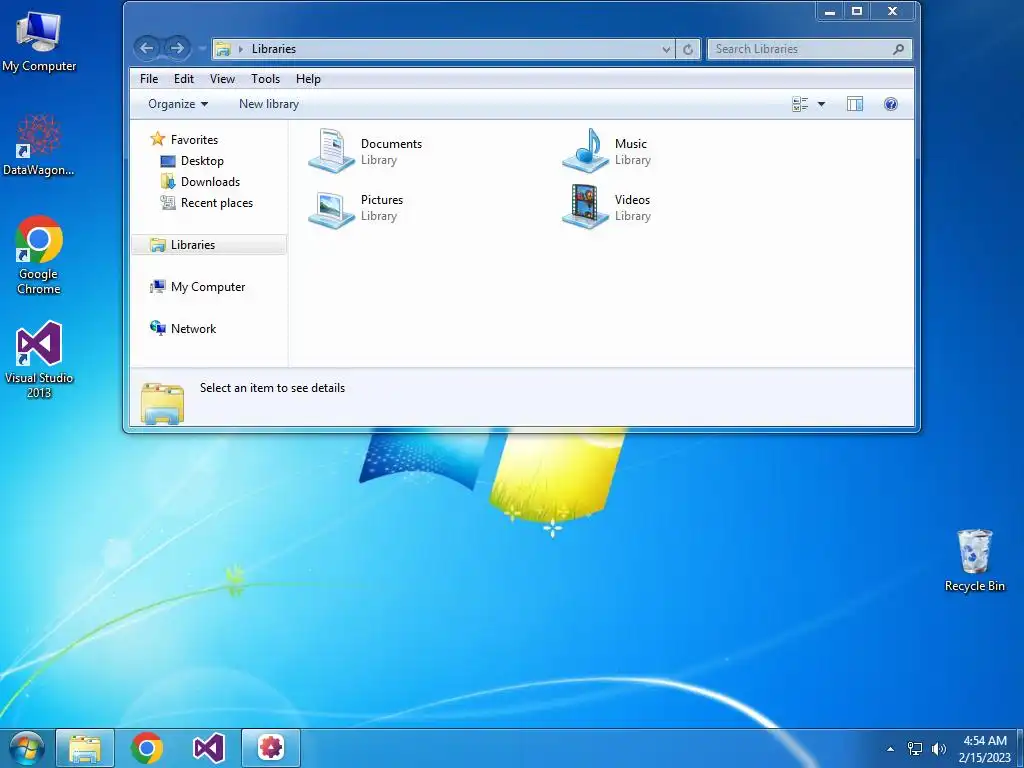
Task: Open Explorer help question mark icon
Action: 891,104
